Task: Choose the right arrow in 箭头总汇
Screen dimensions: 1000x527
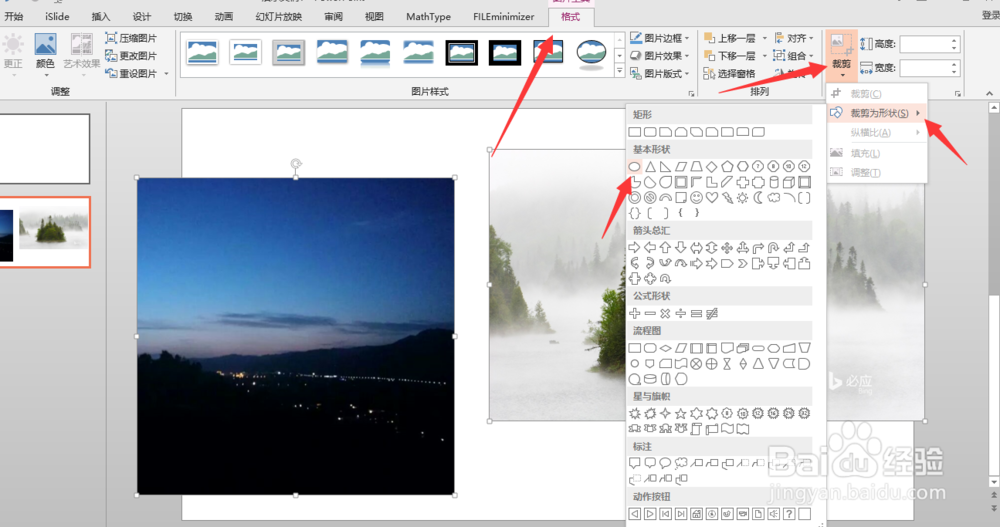Action: tap(635, 248)
